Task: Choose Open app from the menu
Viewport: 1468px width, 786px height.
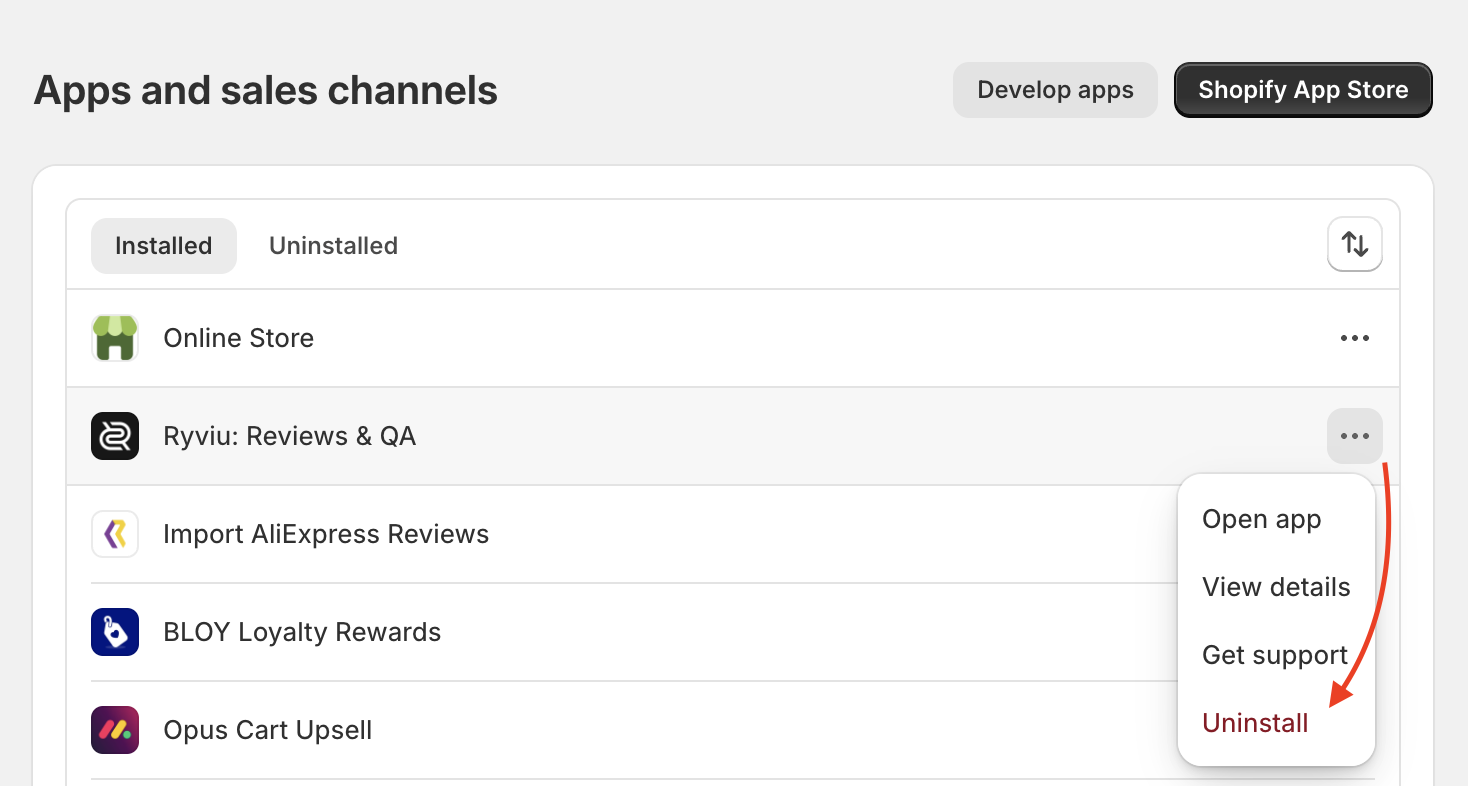Action: tap(1262, 520)
